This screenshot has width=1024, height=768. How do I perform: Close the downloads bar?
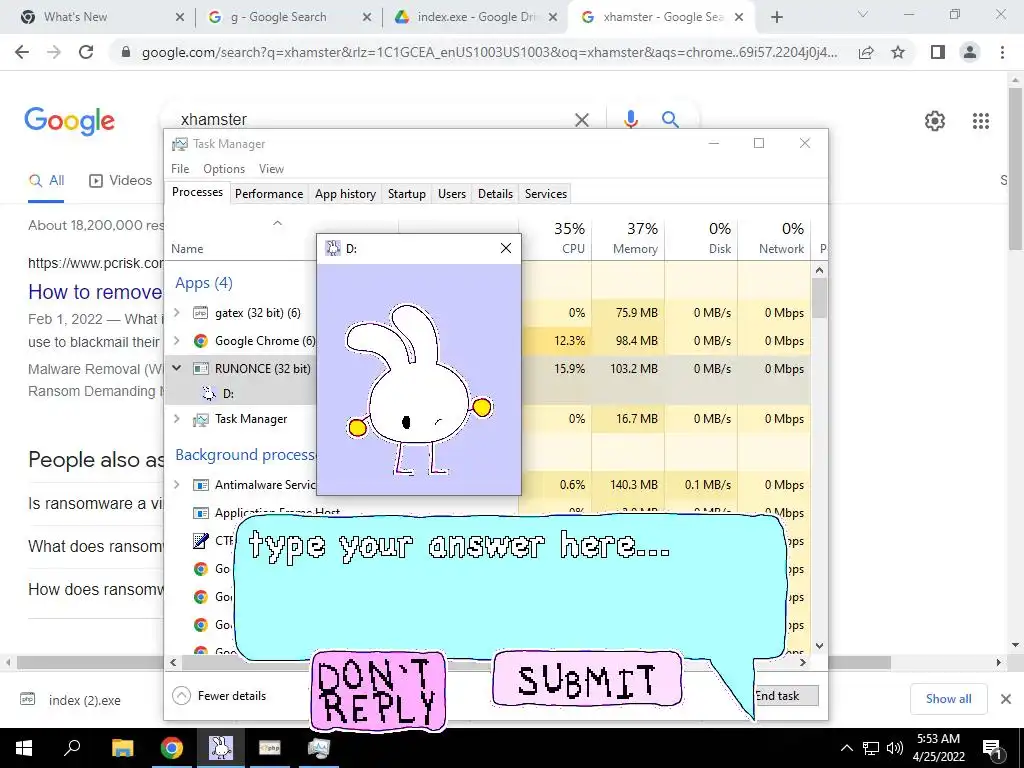(1006, 699)
